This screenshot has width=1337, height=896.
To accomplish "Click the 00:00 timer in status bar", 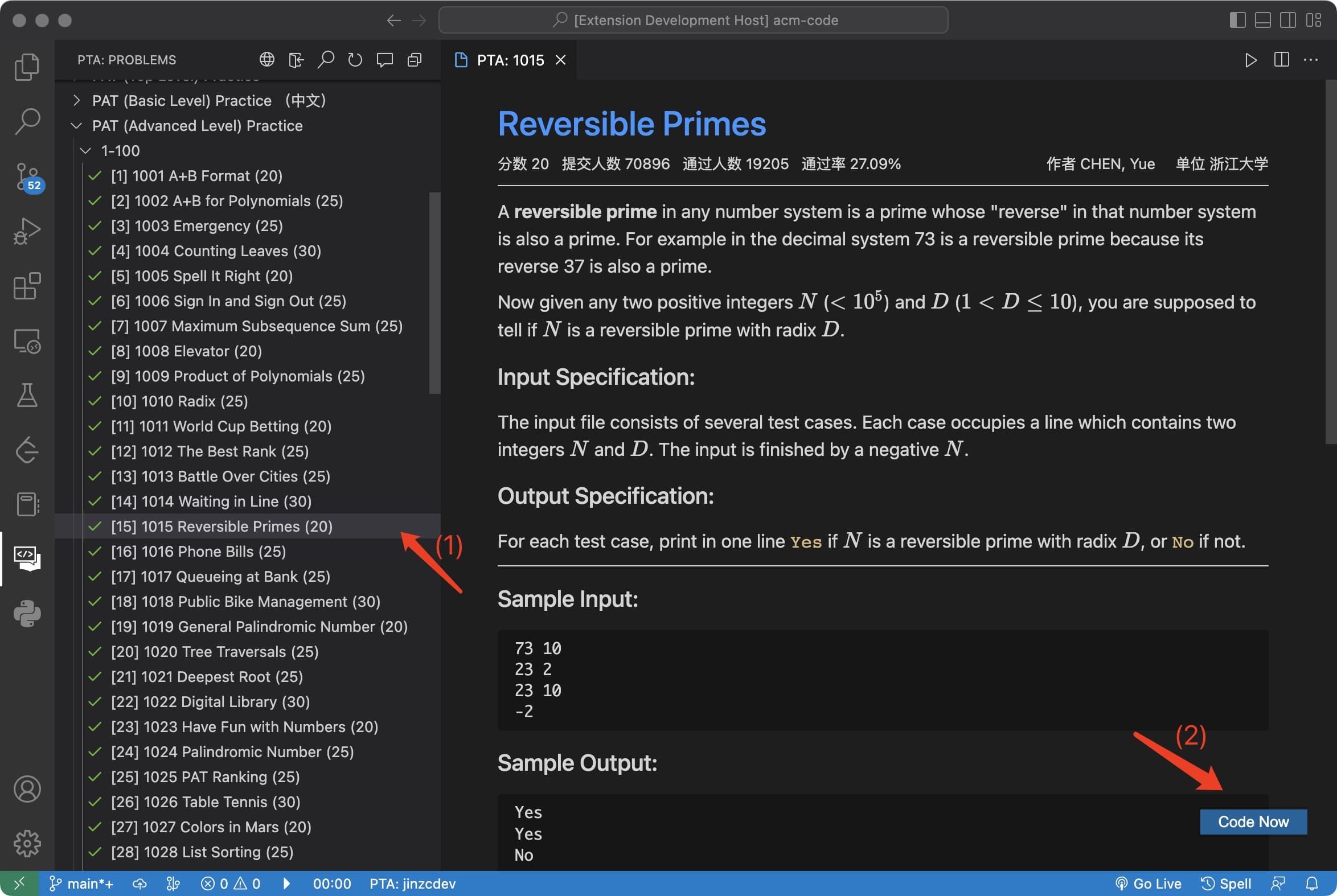I will [x=331, y=883].
